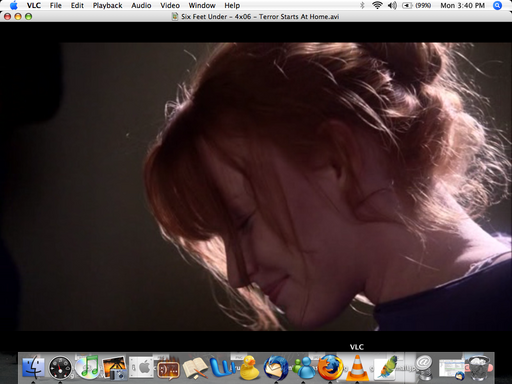
Task: Open the Apple menu
Action: click(13, 5)
